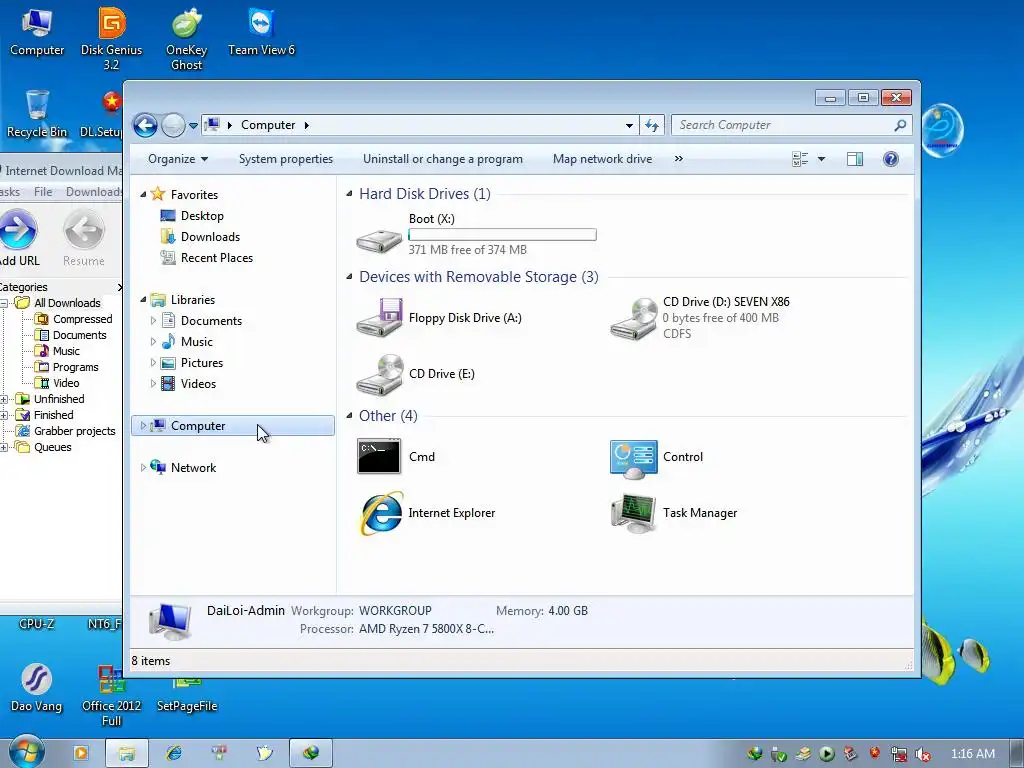The height and width of the screenshot is (768, 1024).
Task: Click the refresh button beside address bar
Action: click(652, 125)
